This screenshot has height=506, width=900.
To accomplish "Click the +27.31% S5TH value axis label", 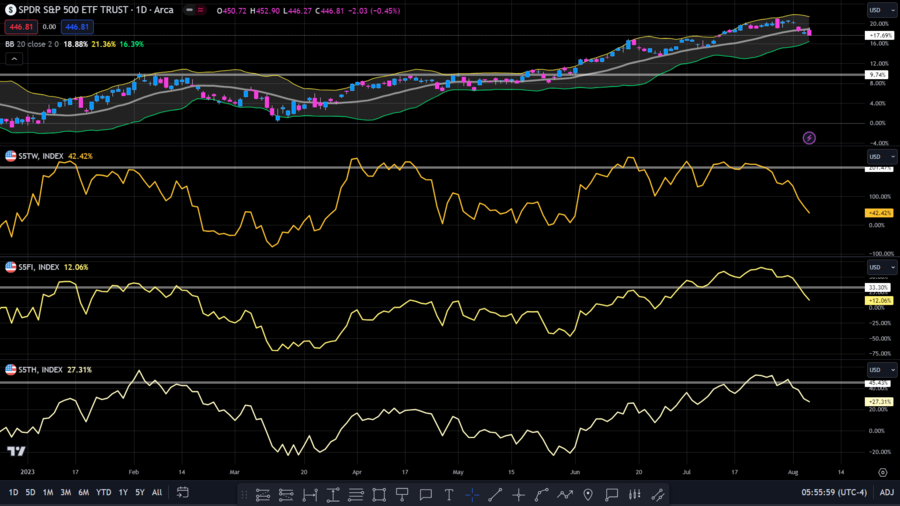I will (x=879, y=402).
